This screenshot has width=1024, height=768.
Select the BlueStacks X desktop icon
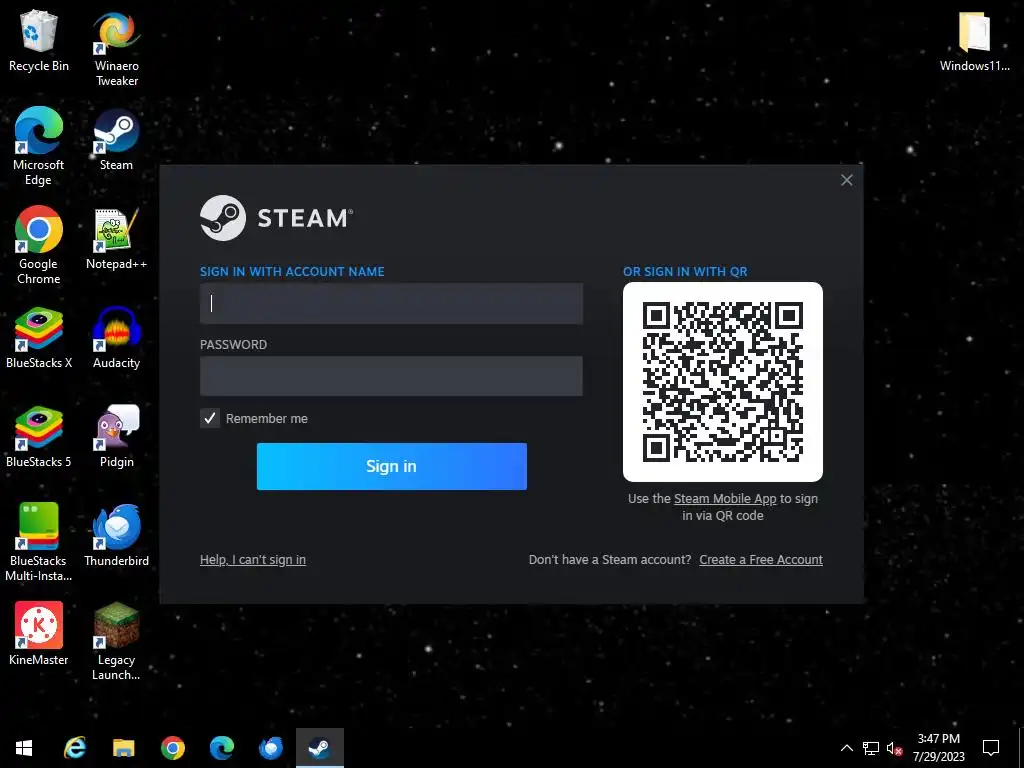point(39,338)
